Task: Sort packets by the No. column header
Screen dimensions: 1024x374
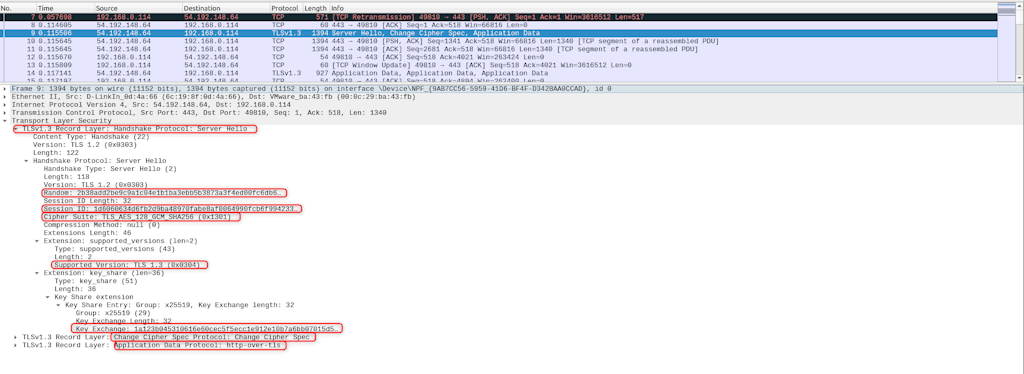Action: click(x=18, y=8)
